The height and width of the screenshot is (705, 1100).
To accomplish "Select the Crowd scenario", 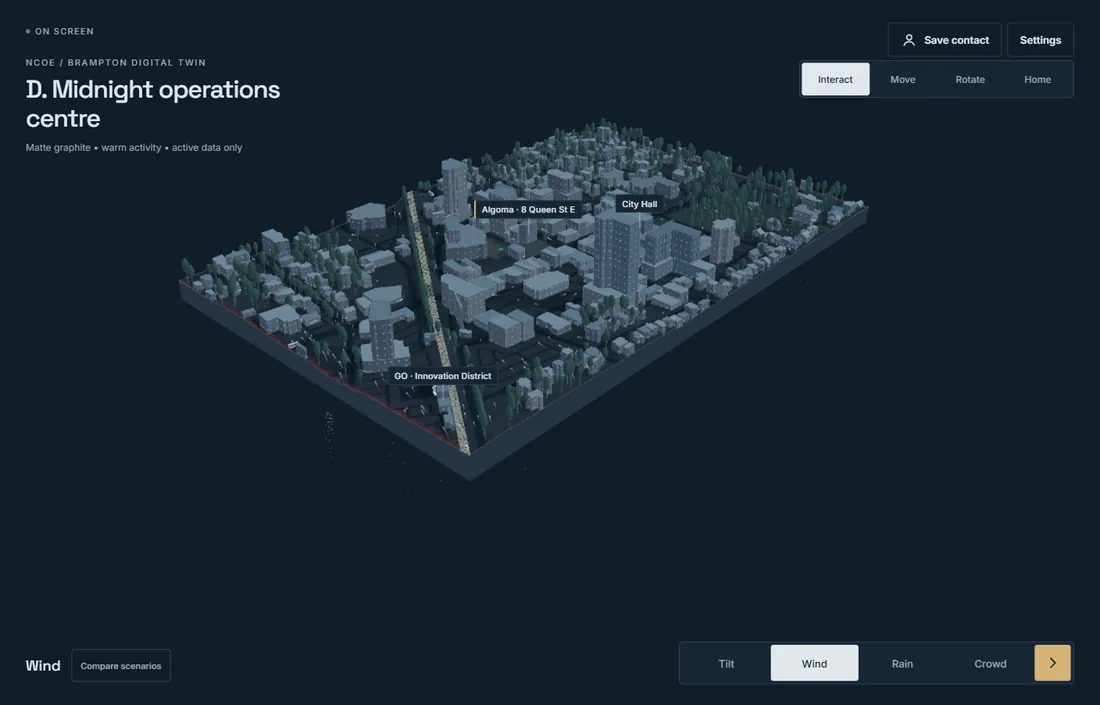I will click(990, 664).
